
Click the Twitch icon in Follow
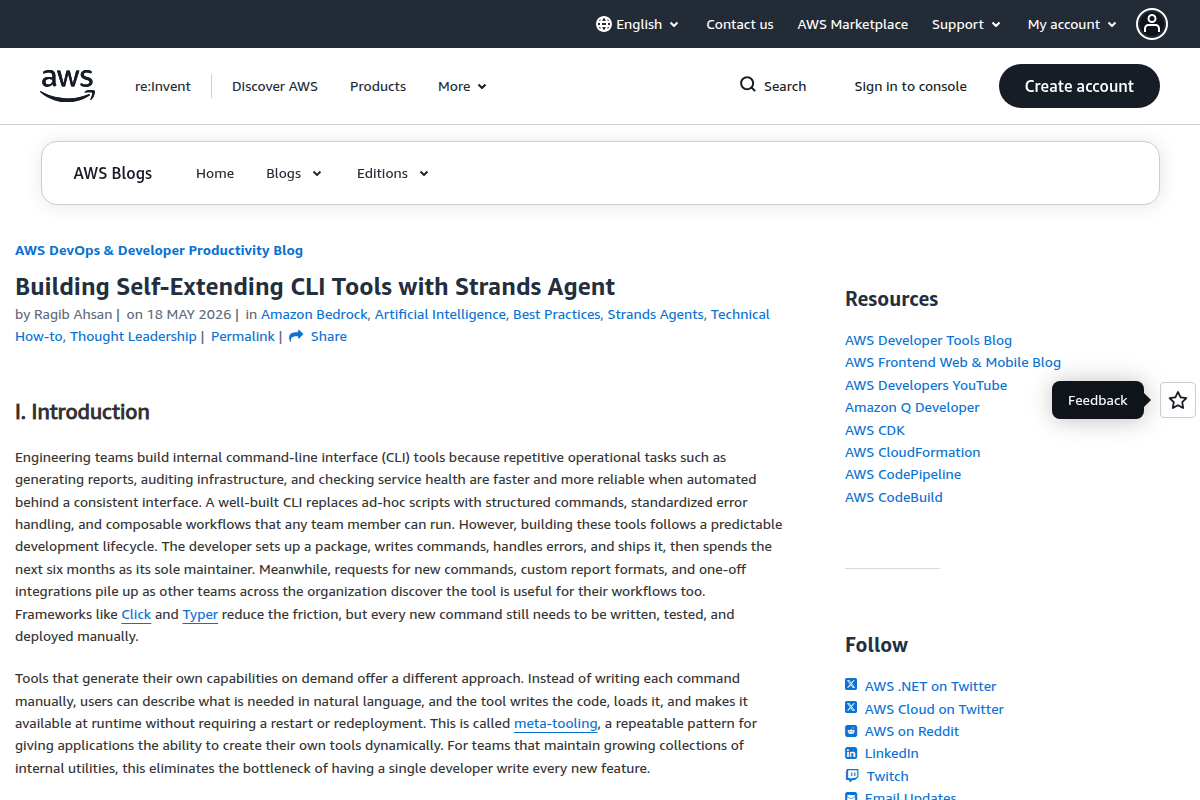point(851,776)
